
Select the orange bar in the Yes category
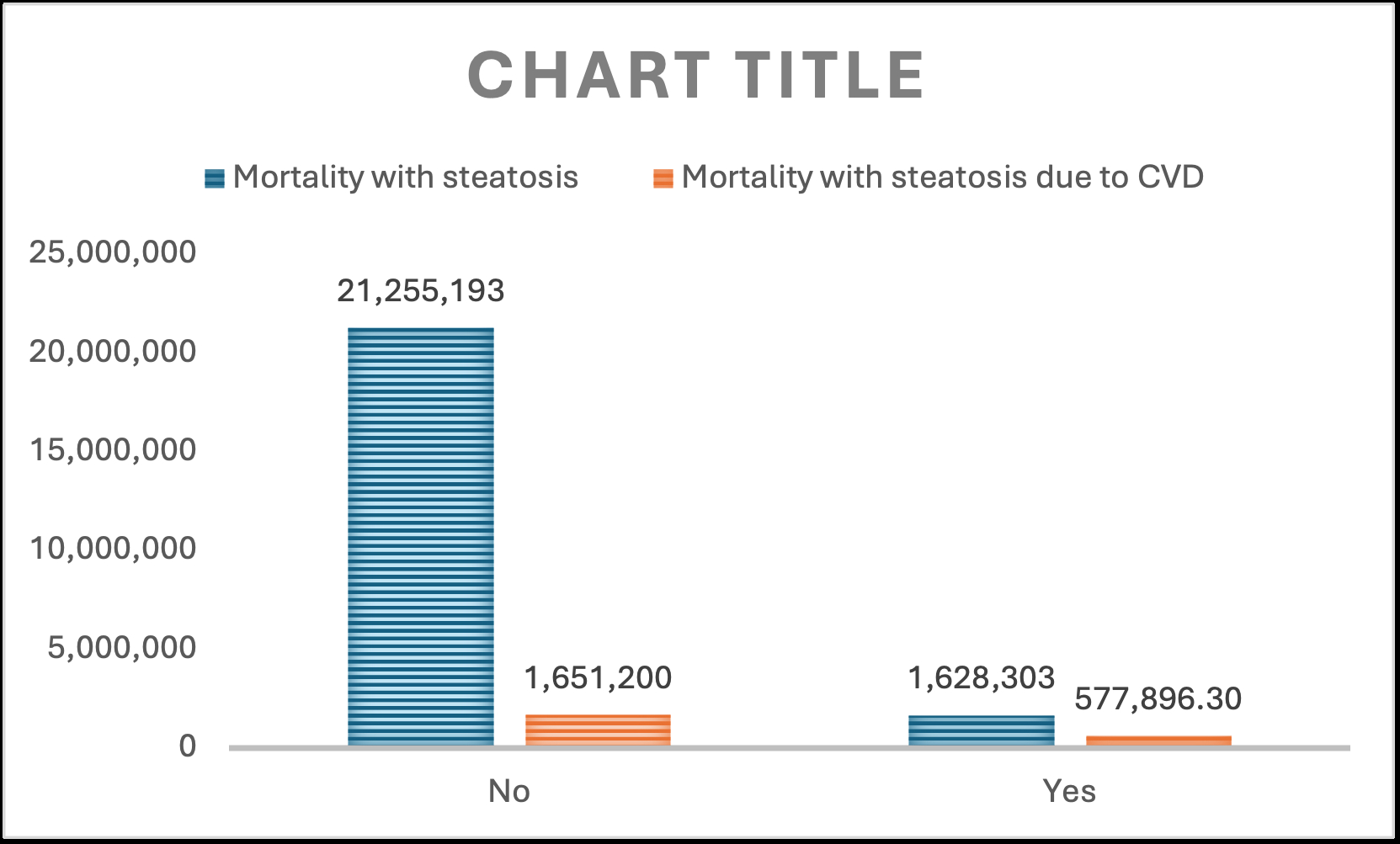point(1158,740)
